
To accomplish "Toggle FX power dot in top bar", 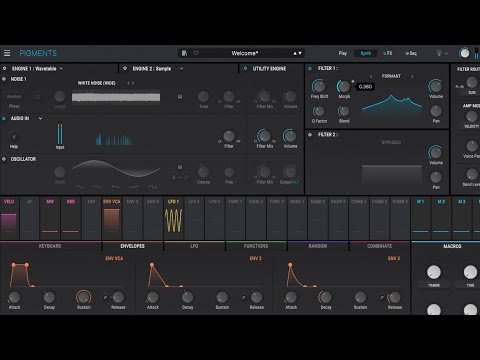I will [x=384, y=53].
